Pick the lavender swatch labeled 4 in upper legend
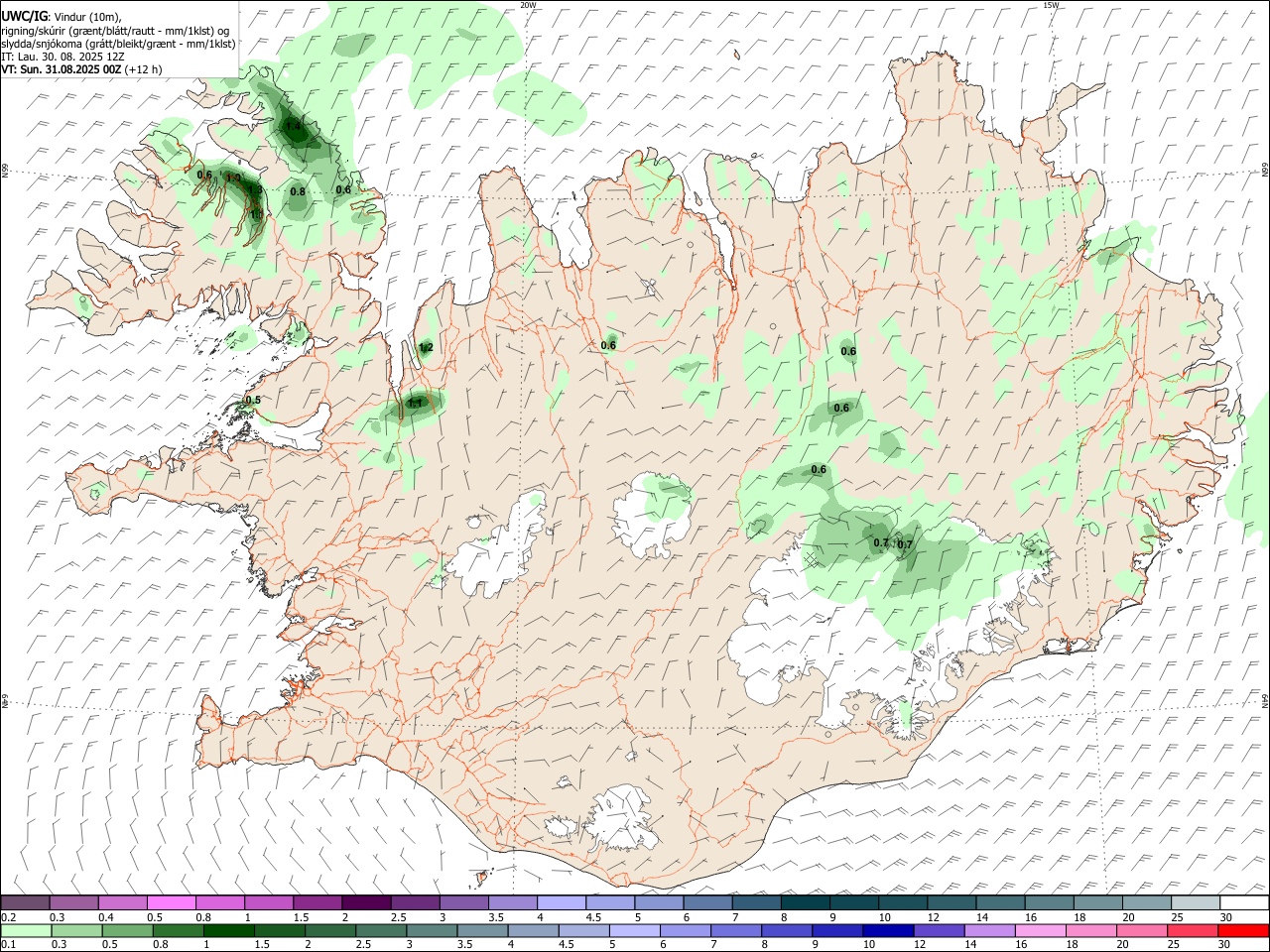This screenshot has width=1270, height=952. [x=561, y=902]
